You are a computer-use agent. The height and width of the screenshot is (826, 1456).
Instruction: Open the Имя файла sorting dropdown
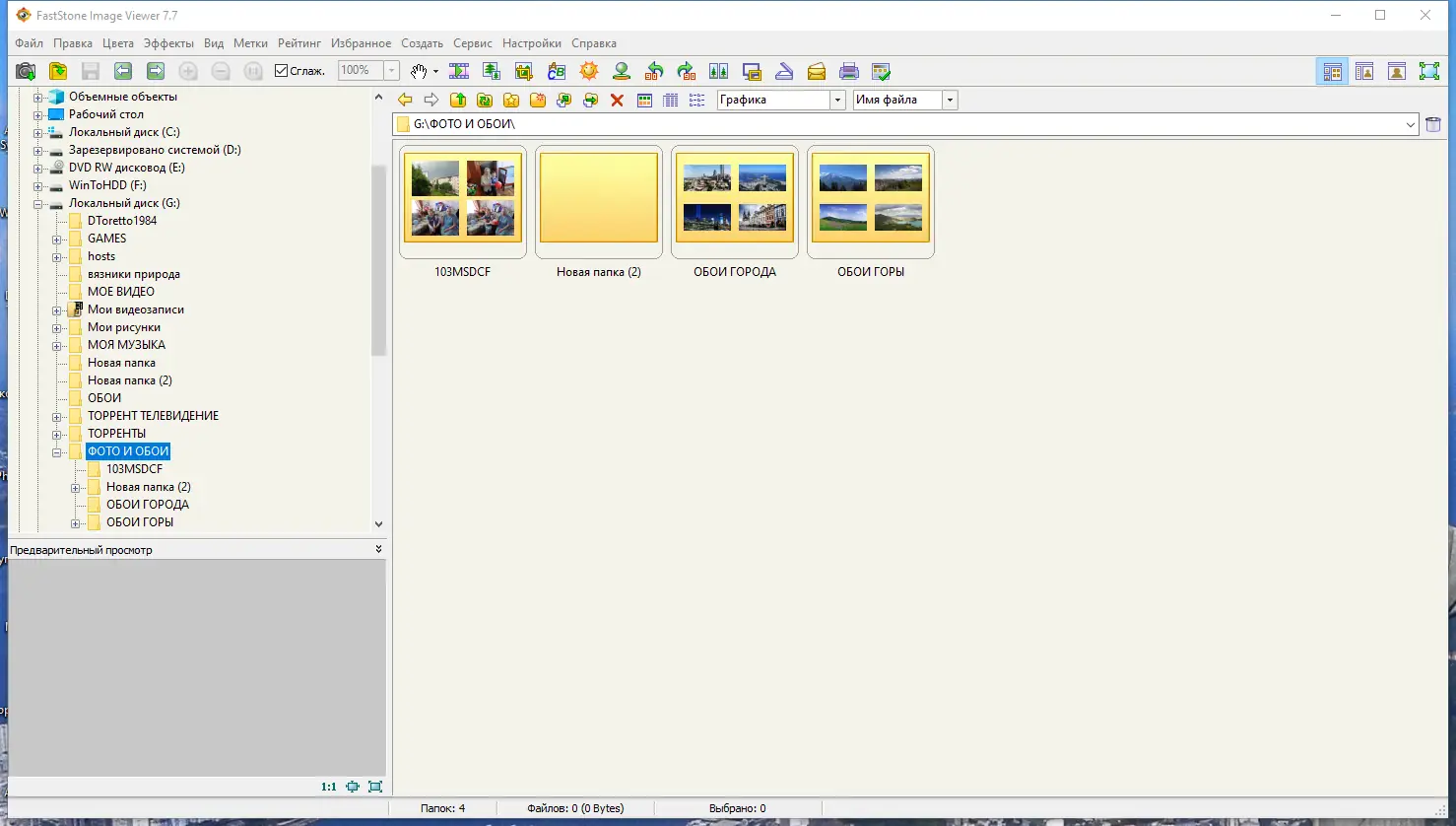[x=949, y=99]
